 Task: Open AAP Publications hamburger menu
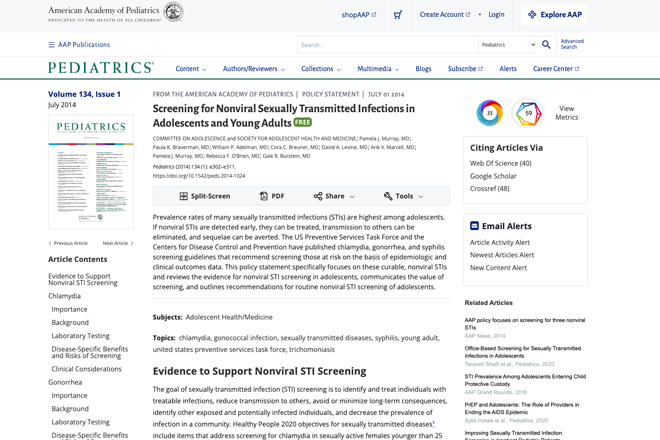pos(79,45)
